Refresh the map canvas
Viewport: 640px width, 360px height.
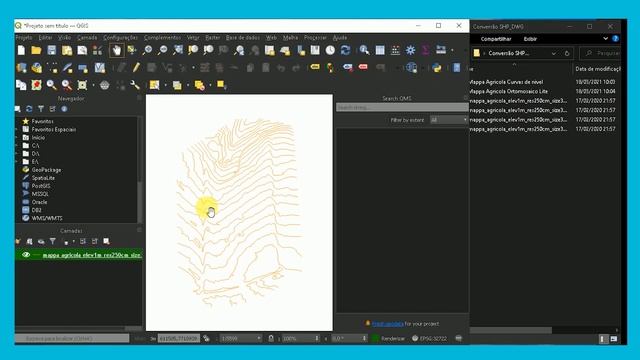click(345, 50)
